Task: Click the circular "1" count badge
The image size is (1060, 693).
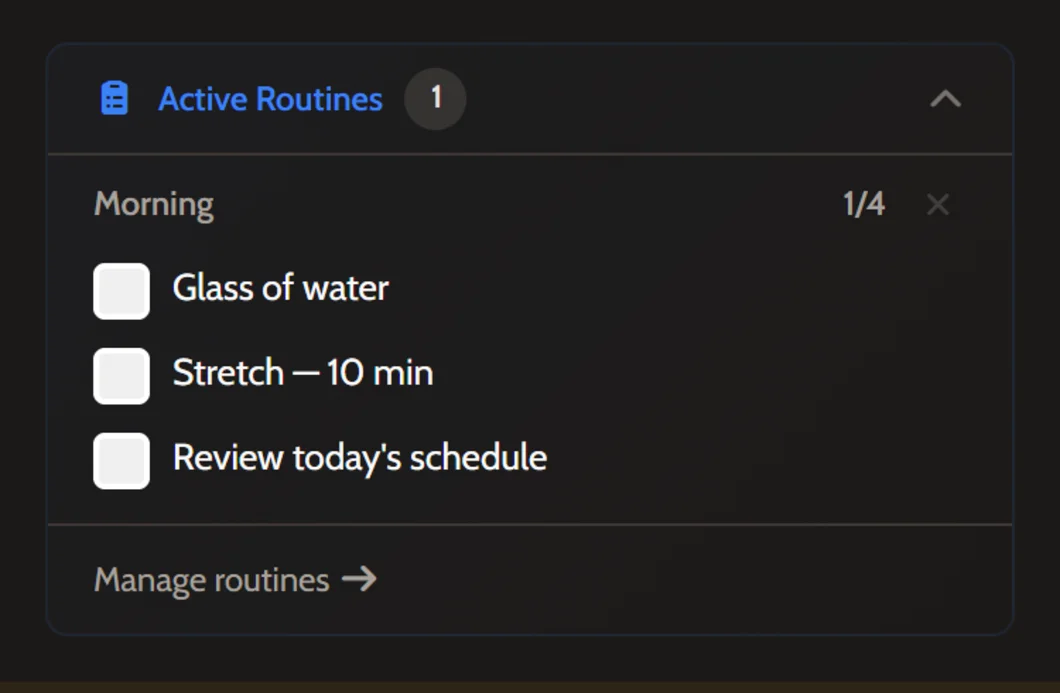Action: click(x=435, y=98)
